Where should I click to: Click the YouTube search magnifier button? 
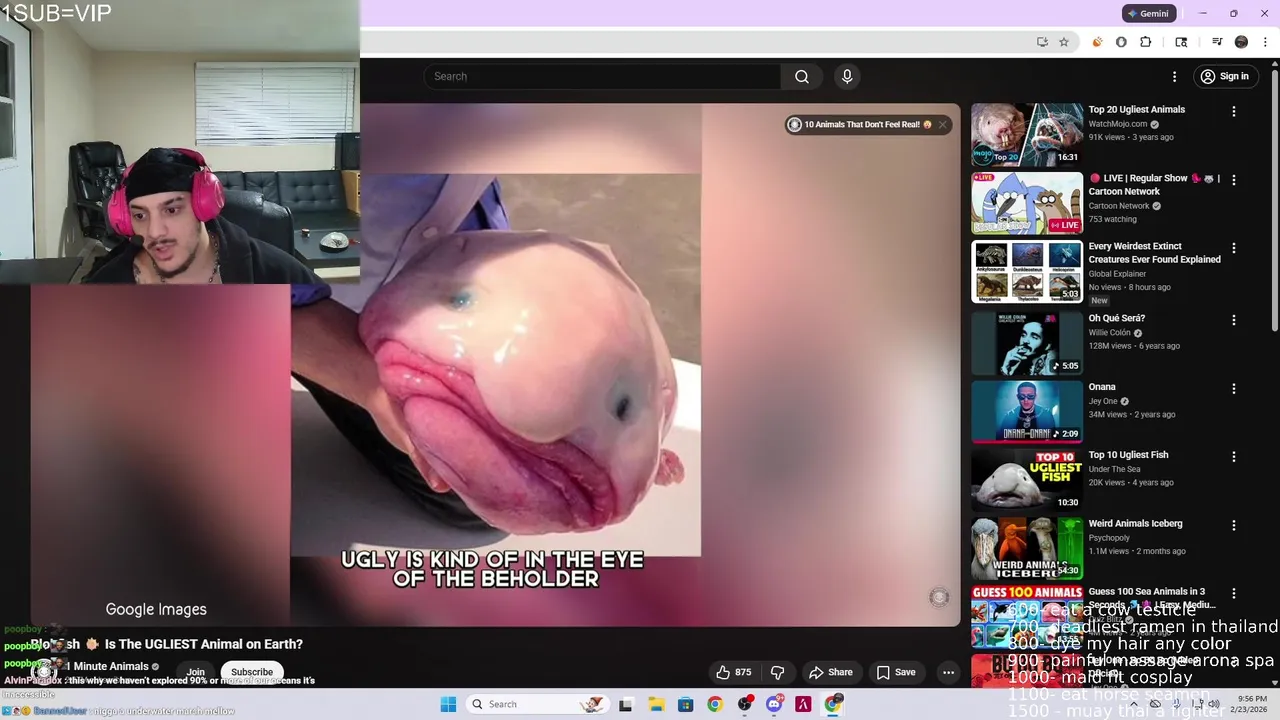pyautogui.click(x=802, y=76)
